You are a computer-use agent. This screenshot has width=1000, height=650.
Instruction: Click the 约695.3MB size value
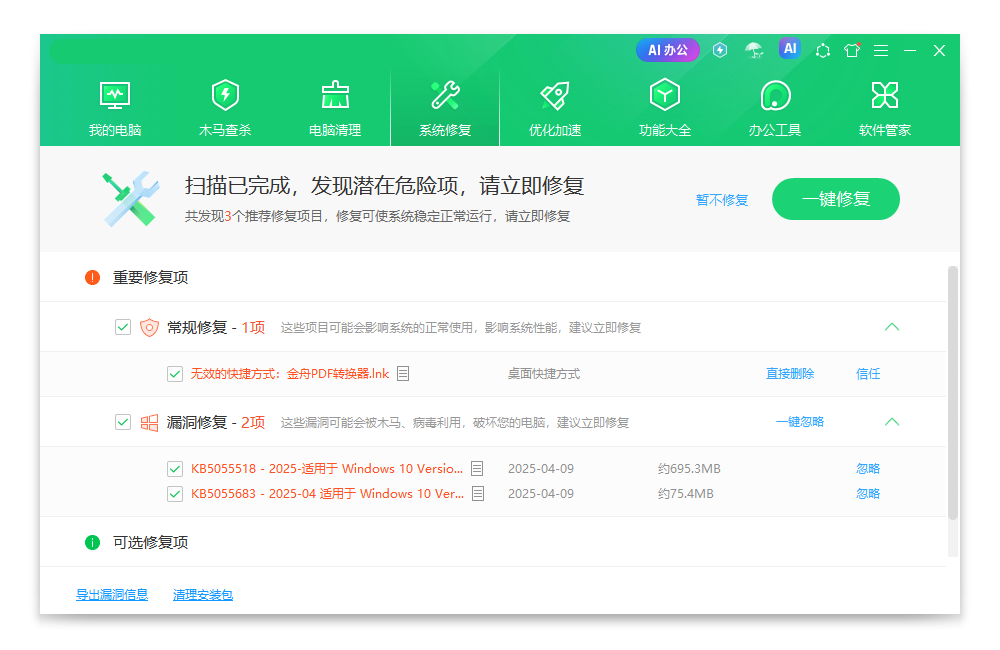click(x=689, y=469)
